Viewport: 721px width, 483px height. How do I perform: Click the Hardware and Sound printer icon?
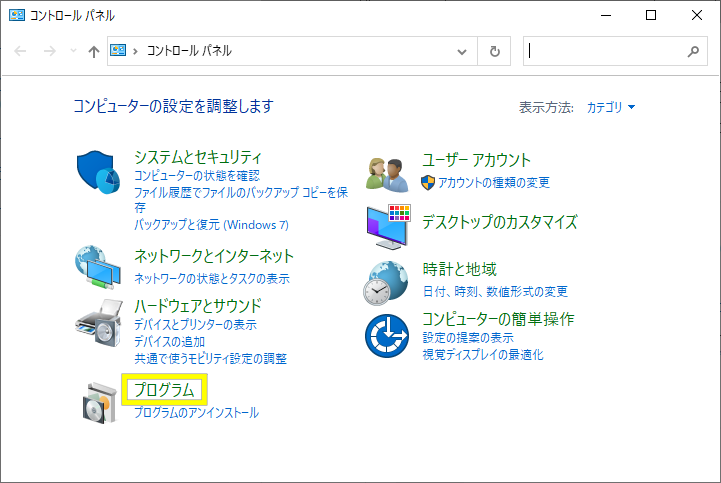[98, 324]
